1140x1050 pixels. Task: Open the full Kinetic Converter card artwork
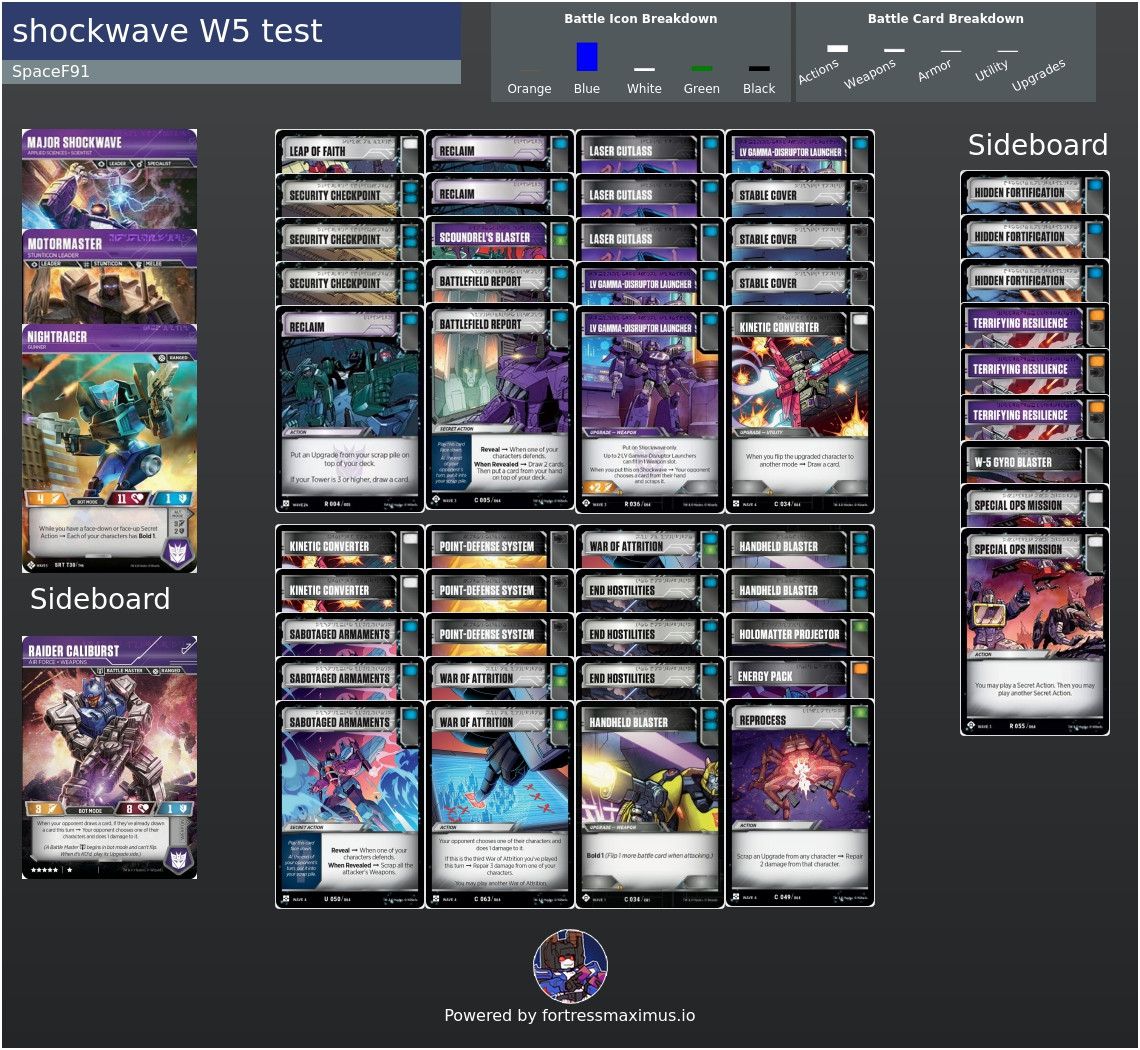pyautogui.click(x=800, y=383)
